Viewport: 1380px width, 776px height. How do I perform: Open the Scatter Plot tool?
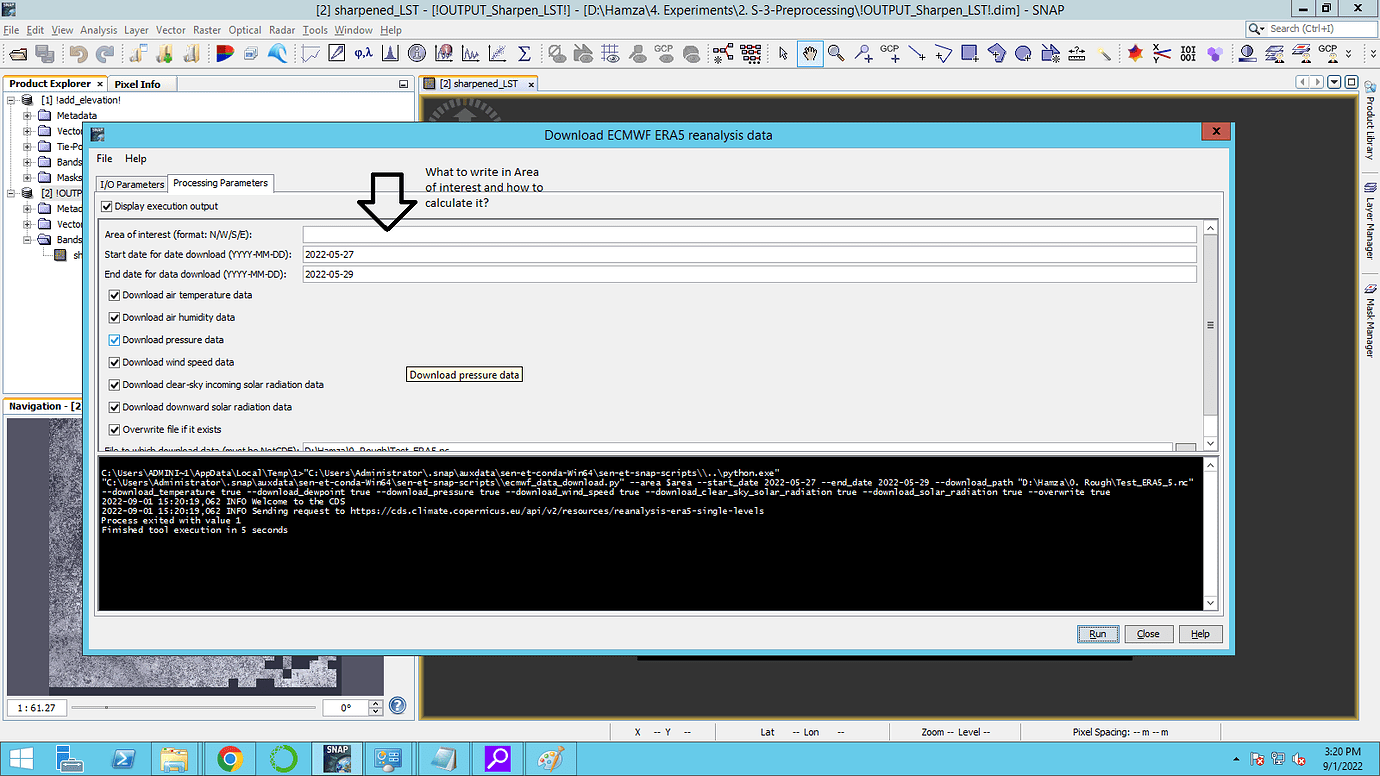point(497,54)
